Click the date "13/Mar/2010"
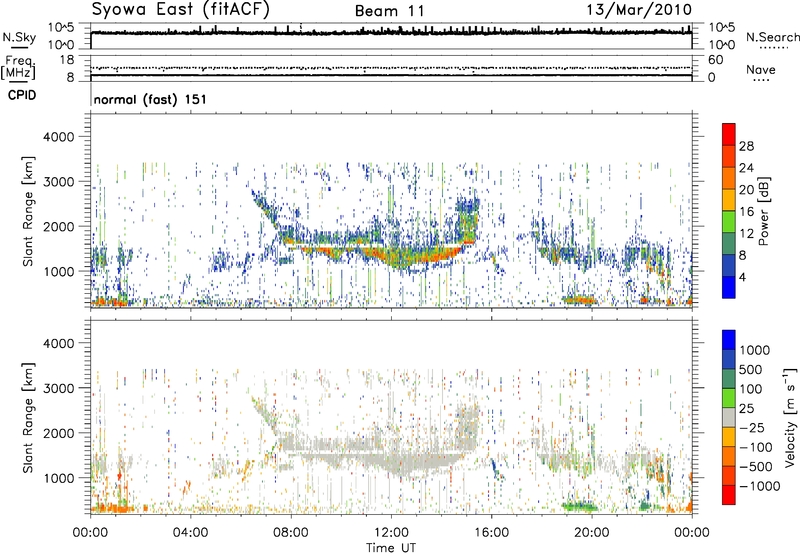The width and height of the screenshot is (800, 554). click(639, 10)
